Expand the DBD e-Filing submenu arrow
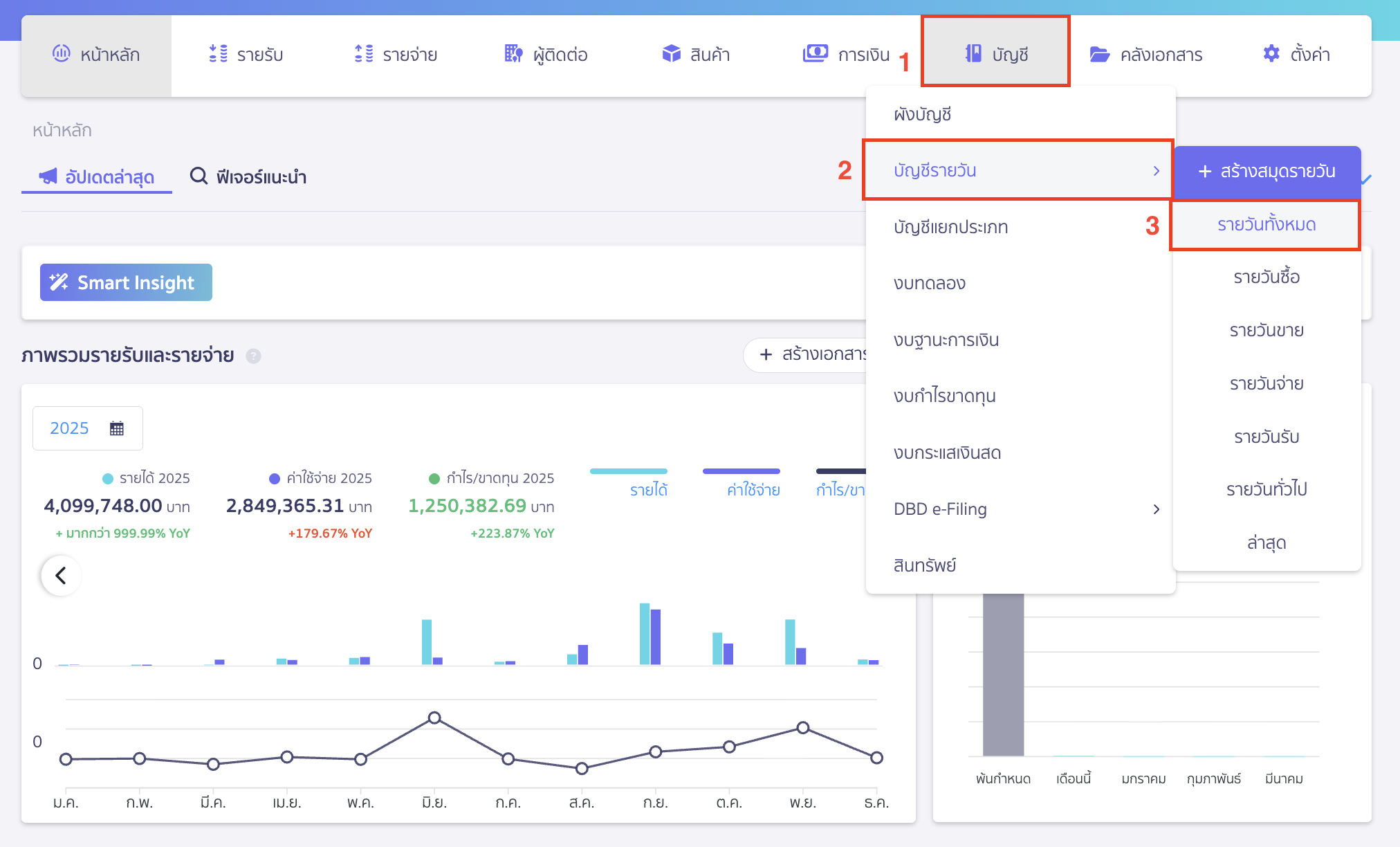This screenshot has width=1400, height=847. click(1156, 509)
